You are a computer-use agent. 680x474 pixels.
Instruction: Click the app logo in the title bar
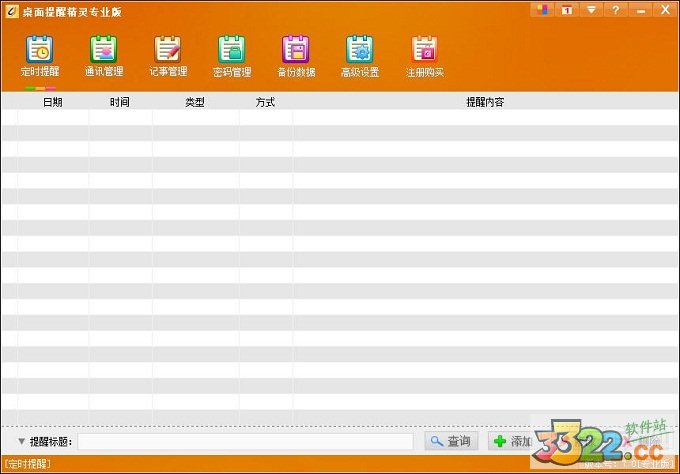[11, 11]
